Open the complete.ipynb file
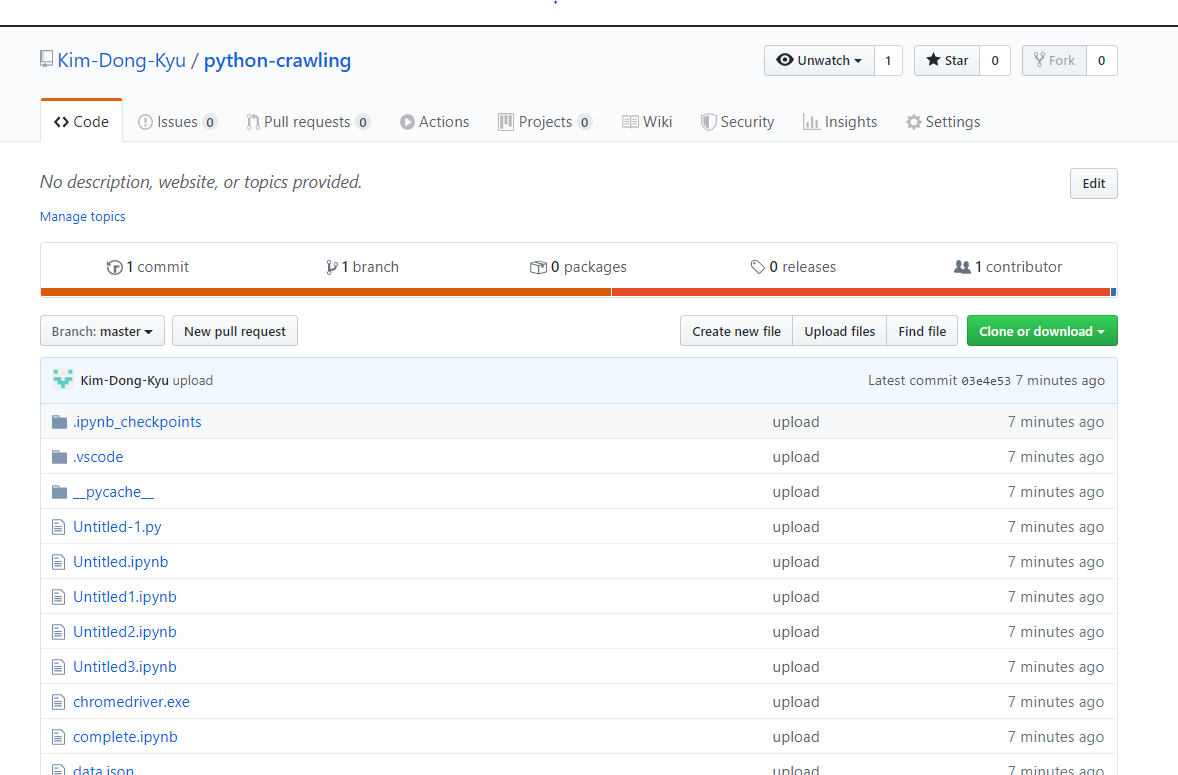The image size is (1178, 775). coord(125,737)
